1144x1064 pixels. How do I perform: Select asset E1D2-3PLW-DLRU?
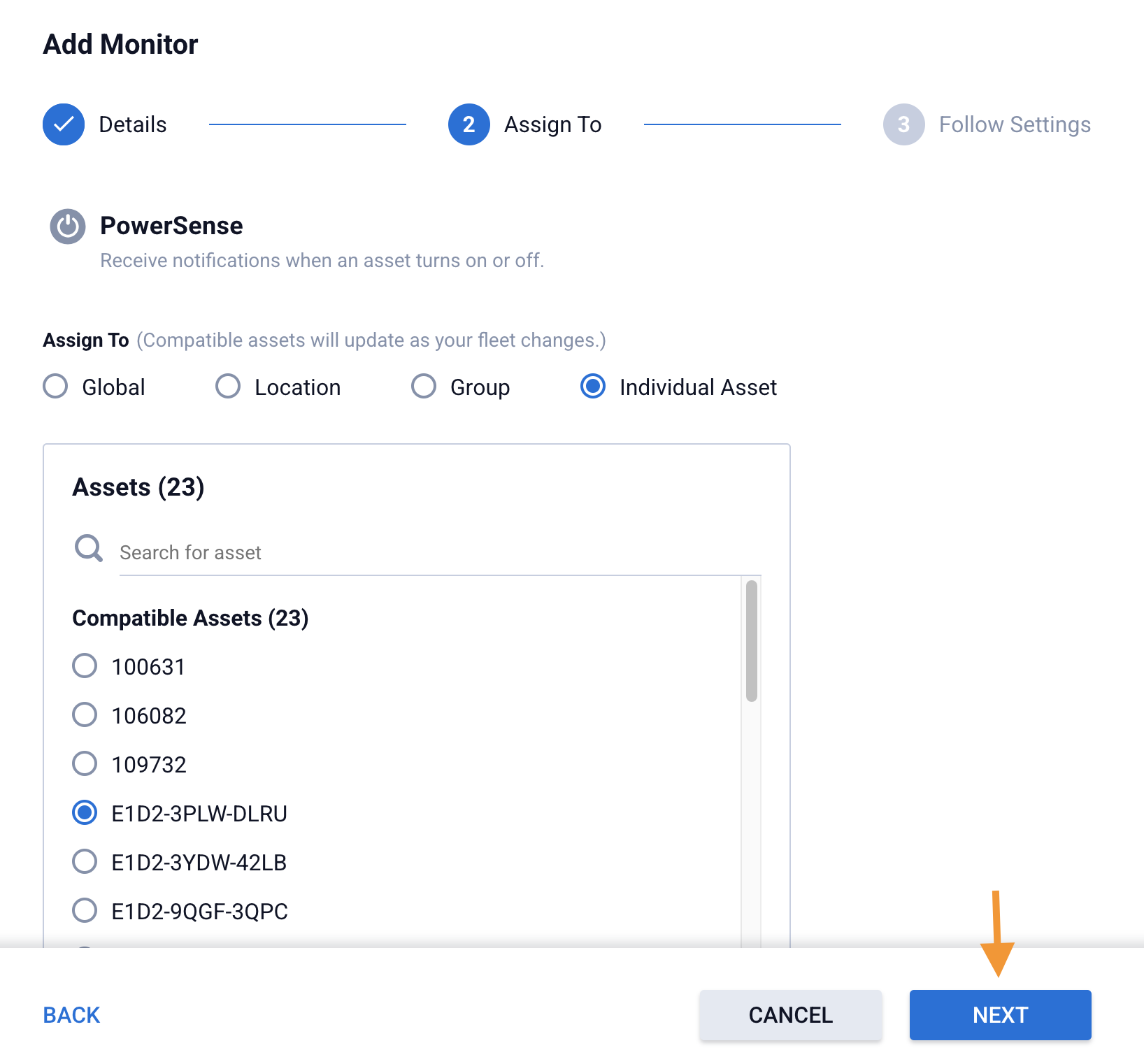85,812
